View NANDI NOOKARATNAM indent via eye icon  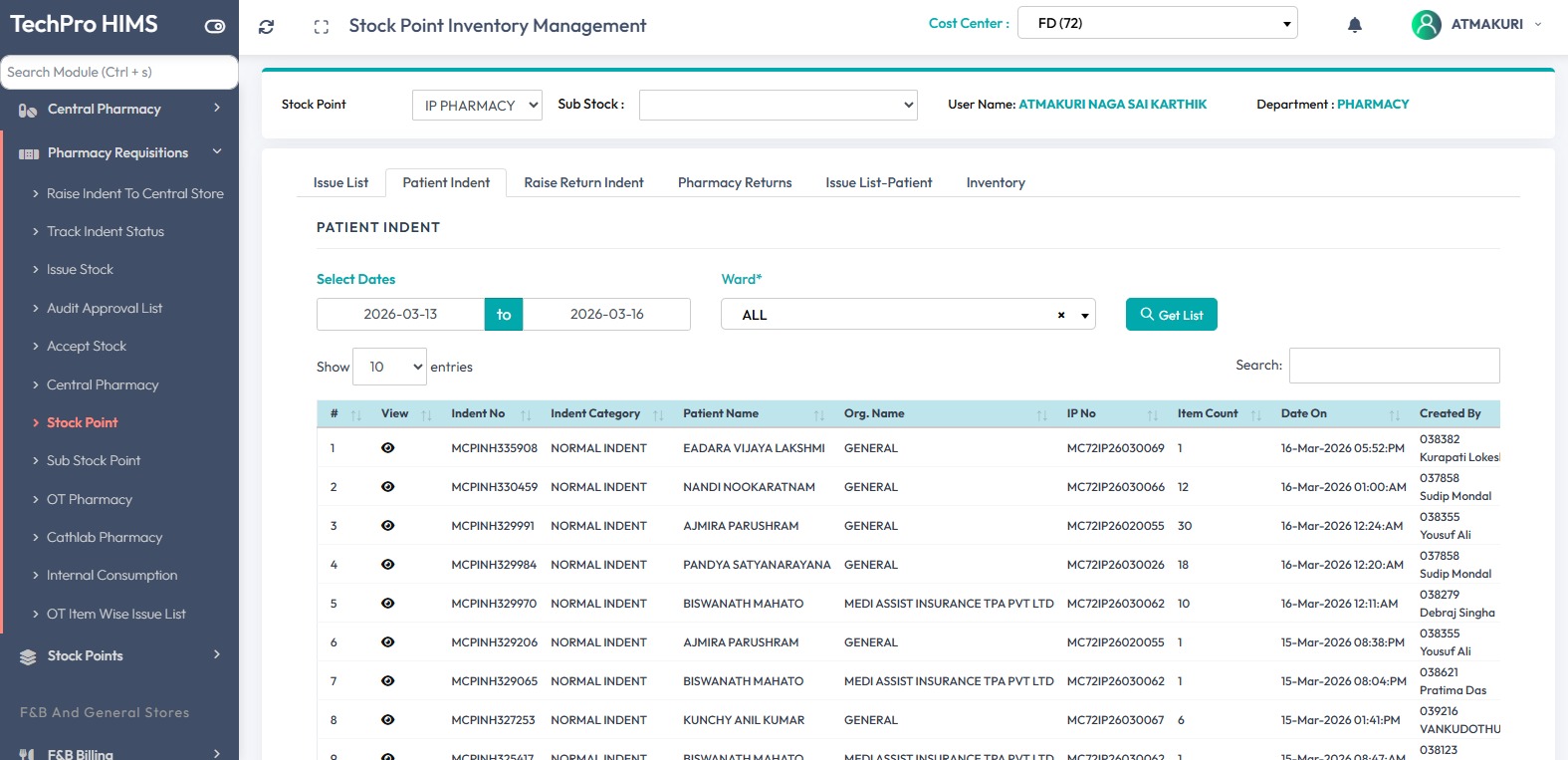[x=387, y=487]
